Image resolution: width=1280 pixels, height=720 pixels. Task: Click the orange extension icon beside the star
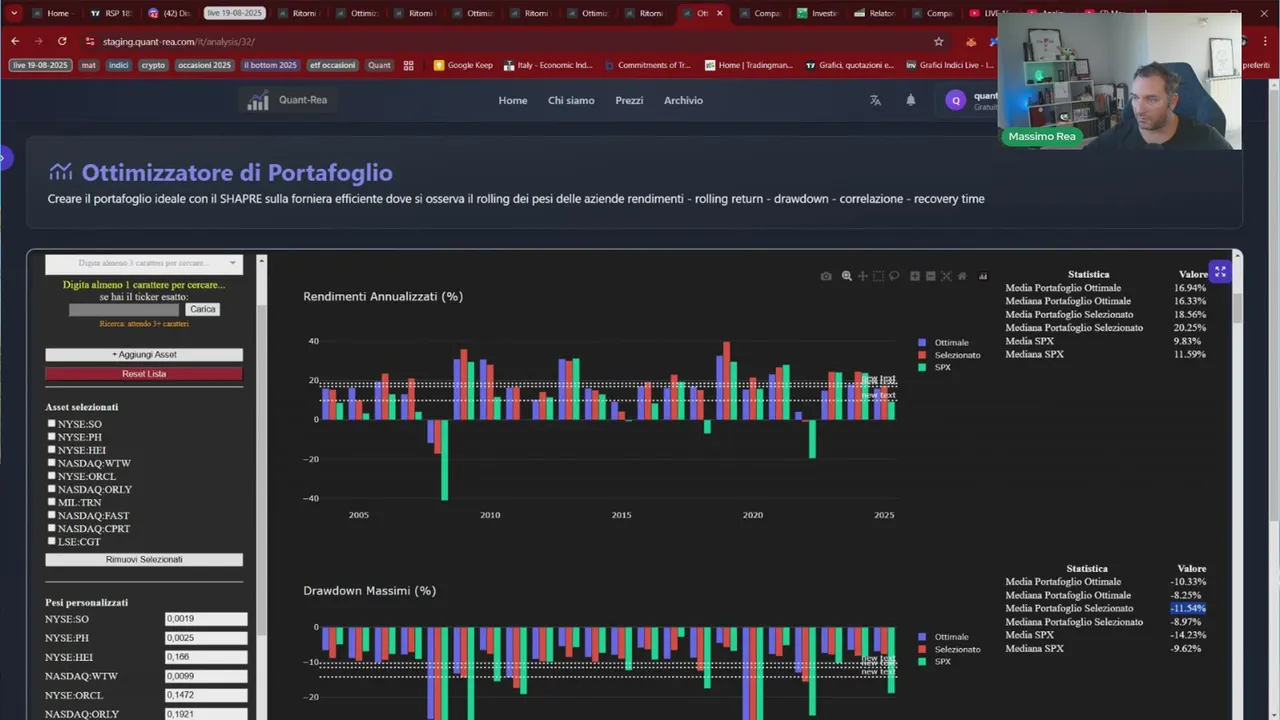(970, 41)
